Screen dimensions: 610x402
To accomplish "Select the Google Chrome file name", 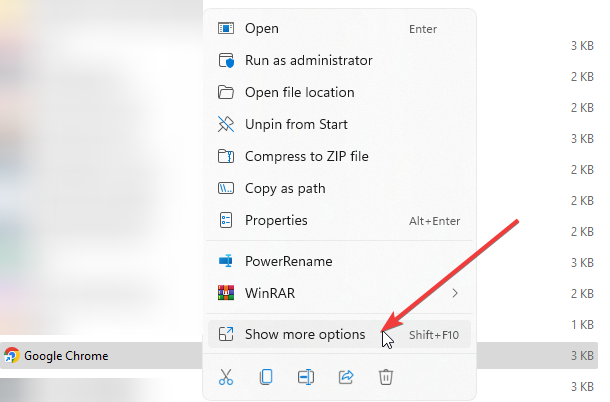I will pos(66,356).
